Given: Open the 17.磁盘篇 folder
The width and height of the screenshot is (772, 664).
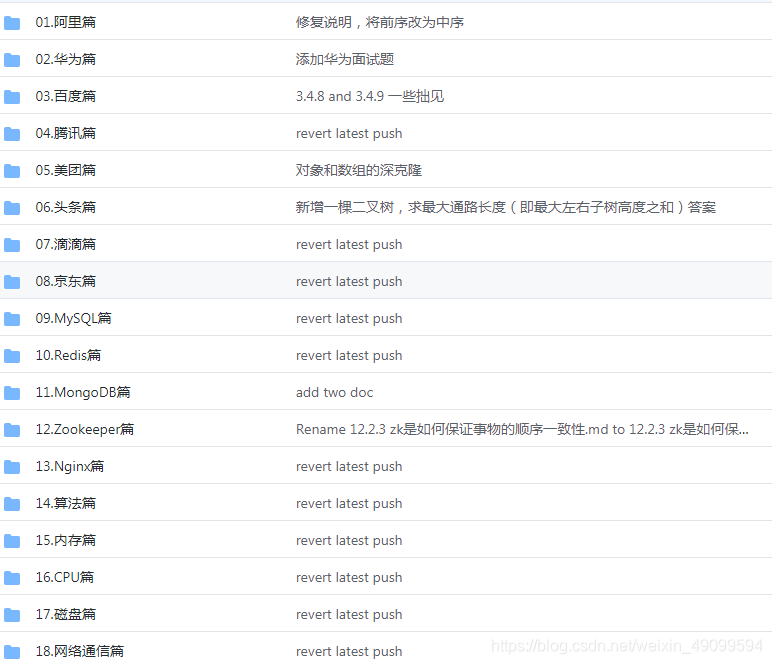Looking at the screenshot, I should point(65,614).
